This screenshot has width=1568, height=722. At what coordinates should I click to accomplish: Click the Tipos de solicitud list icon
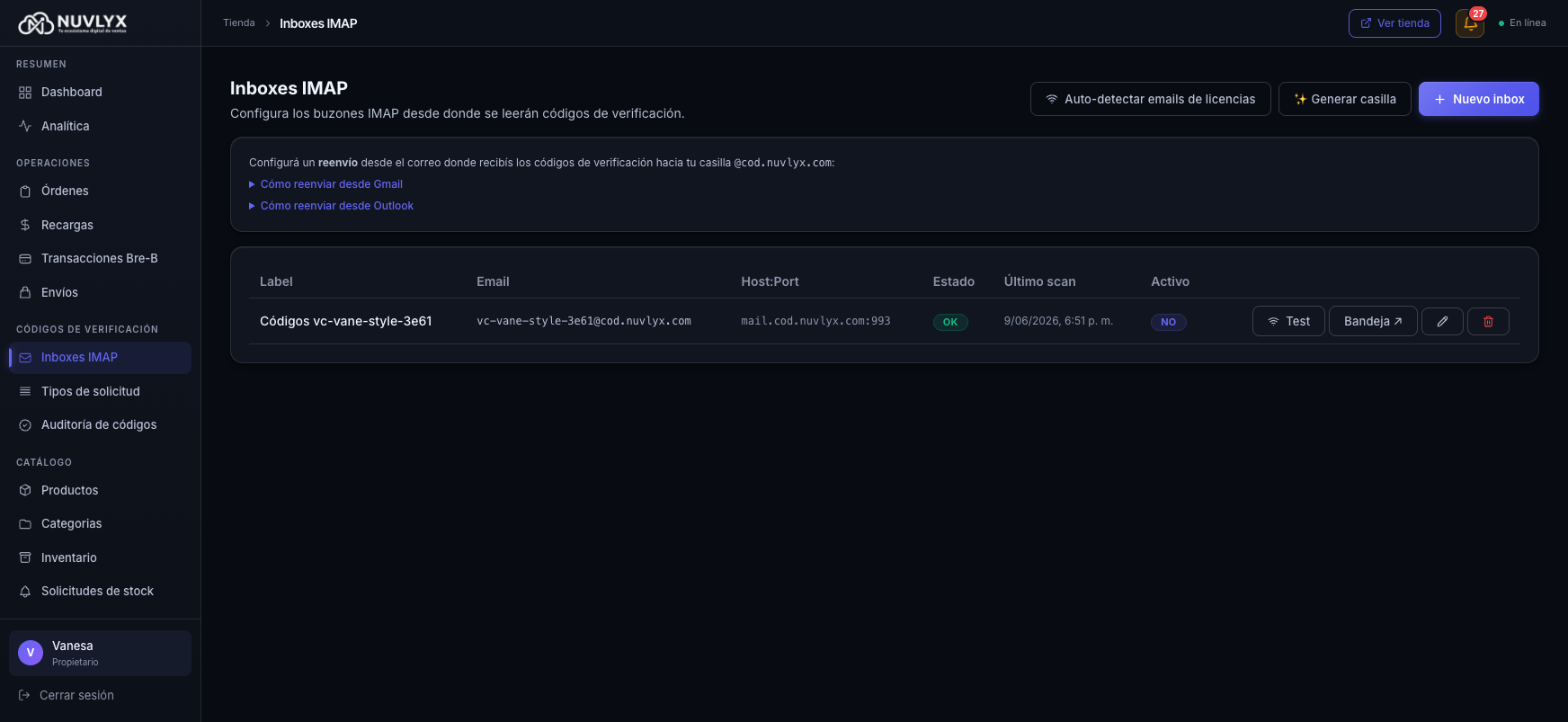(25, 391)
